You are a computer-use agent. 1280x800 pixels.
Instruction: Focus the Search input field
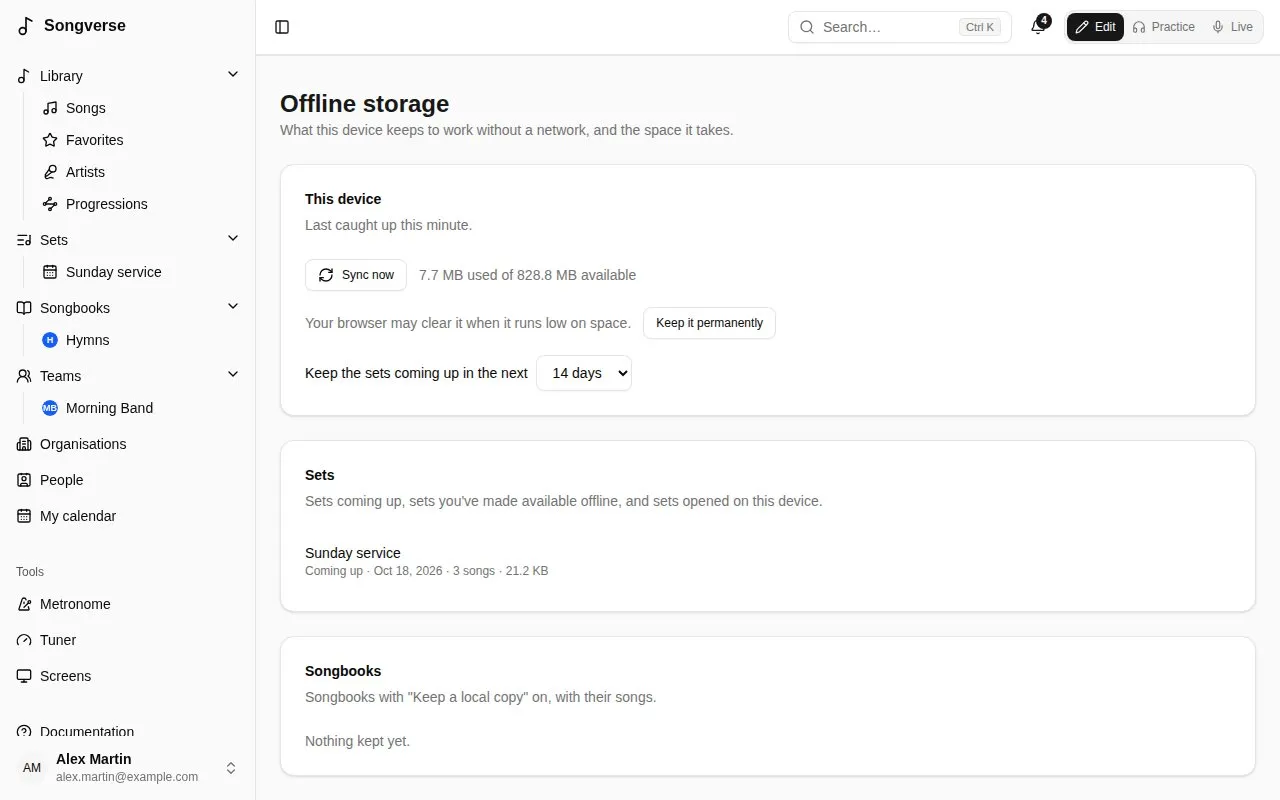(x=900, y=27)
